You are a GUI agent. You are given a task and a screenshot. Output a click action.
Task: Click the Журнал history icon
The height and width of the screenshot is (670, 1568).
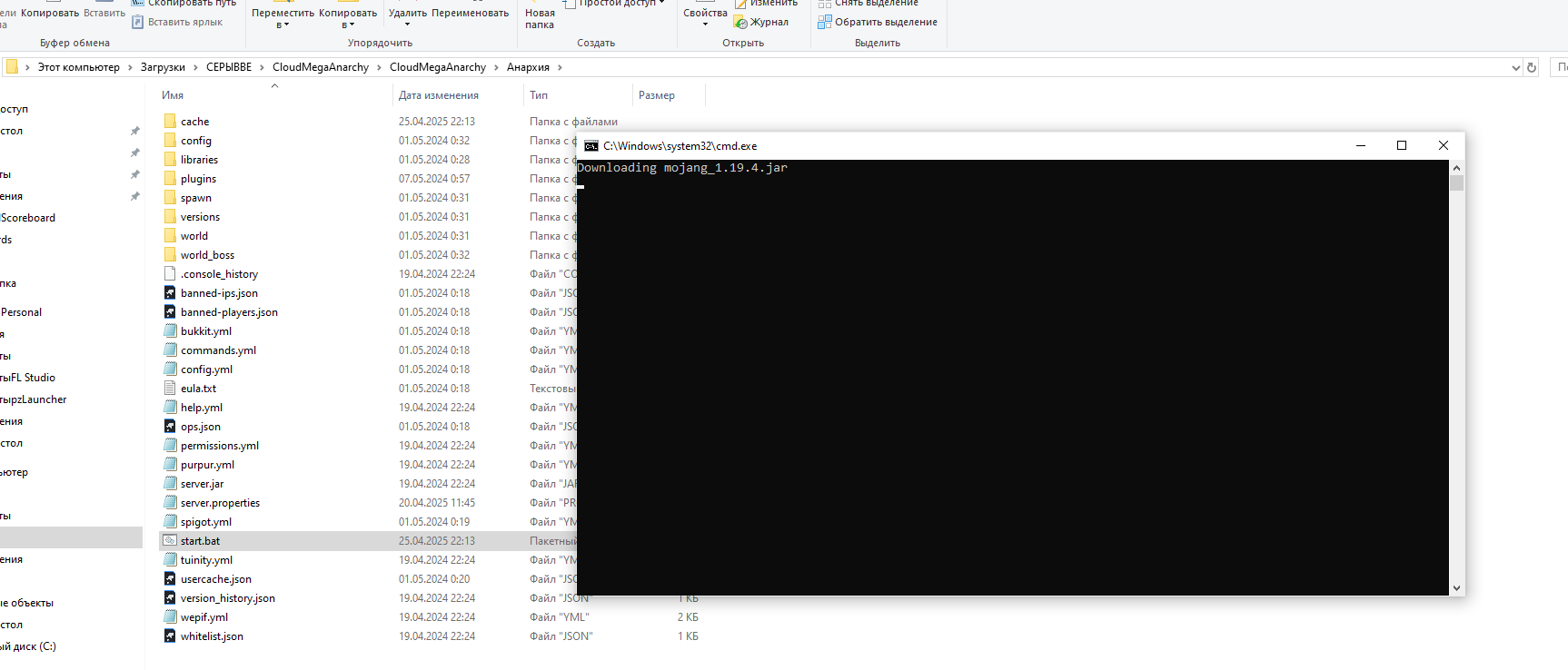pos(740,22)
